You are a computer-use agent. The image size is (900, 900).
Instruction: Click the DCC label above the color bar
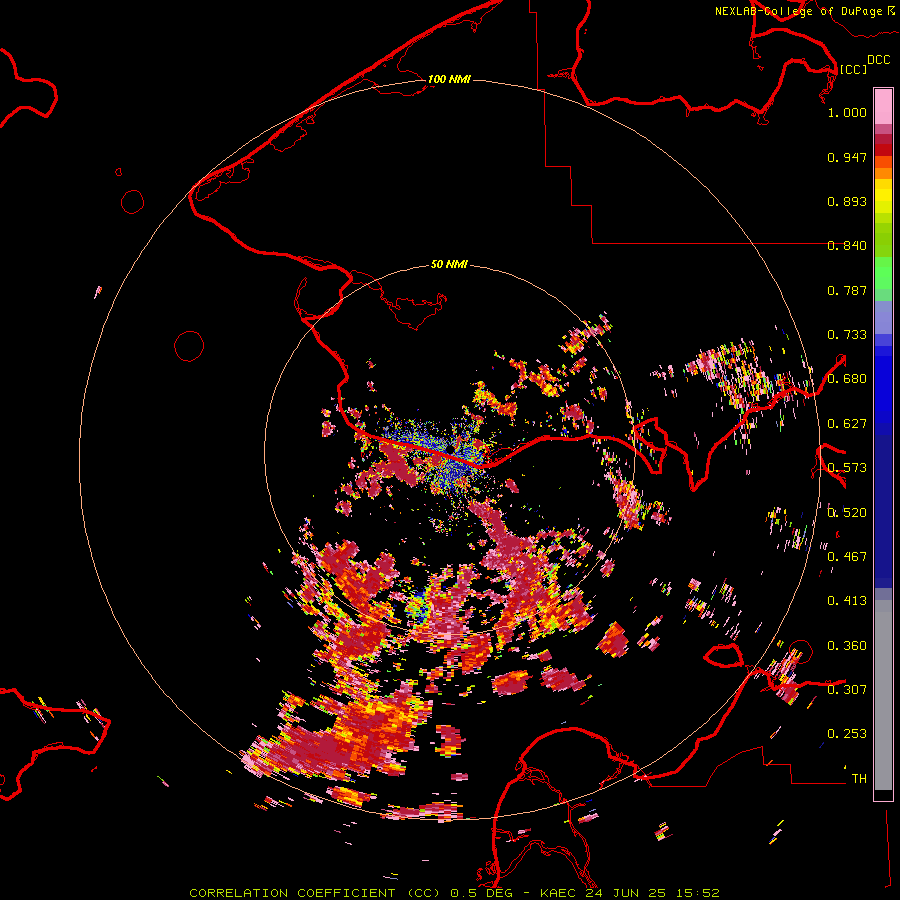tap(878, 60)
